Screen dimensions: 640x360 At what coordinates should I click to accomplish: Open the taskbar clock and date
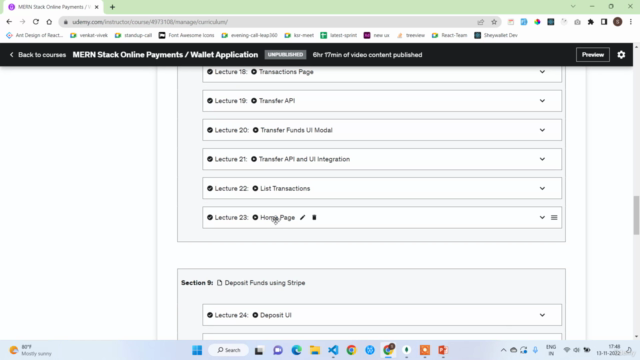[x=609, y=350]
